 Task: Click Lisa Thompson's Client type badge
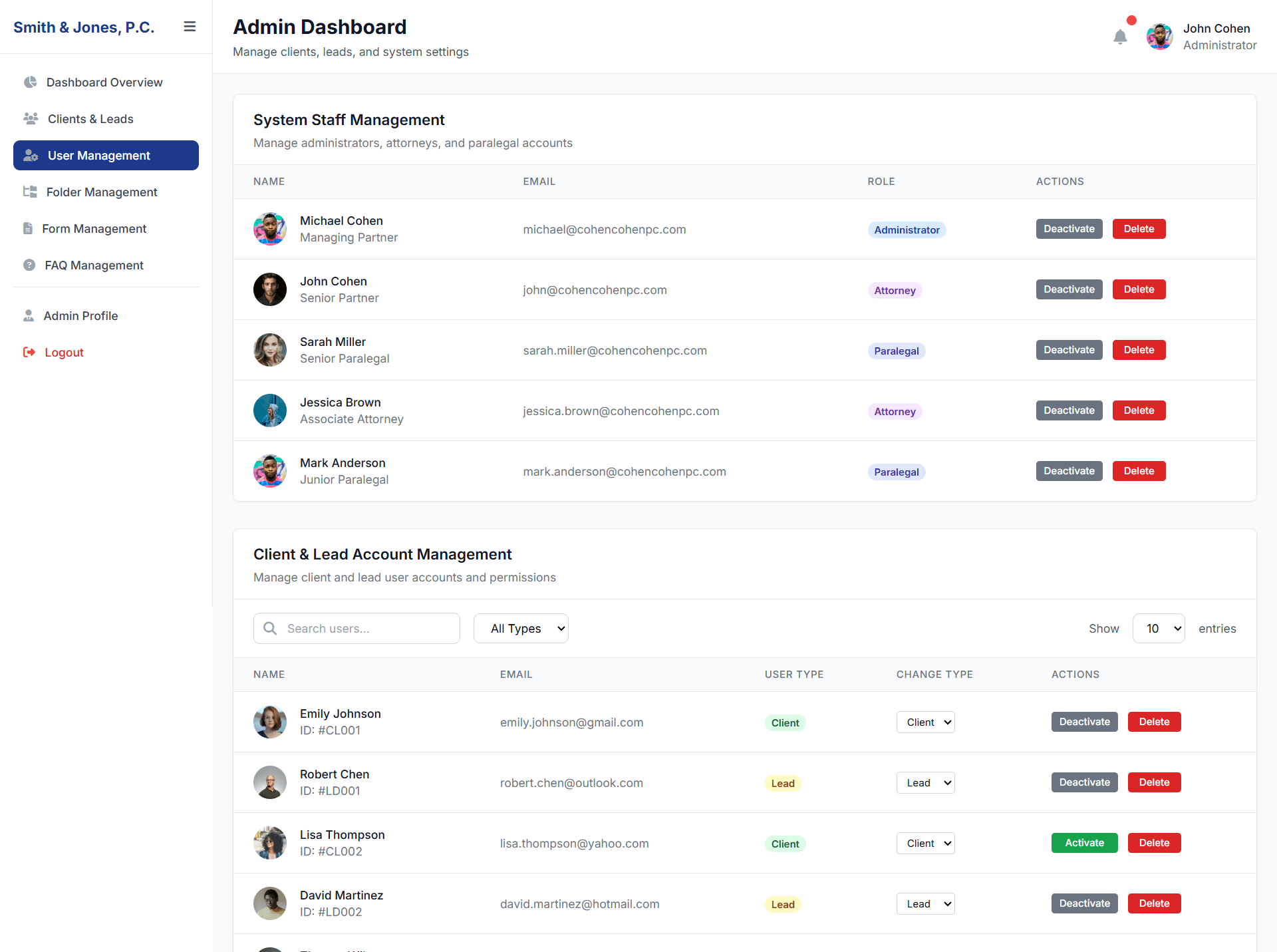pos(785,844)
